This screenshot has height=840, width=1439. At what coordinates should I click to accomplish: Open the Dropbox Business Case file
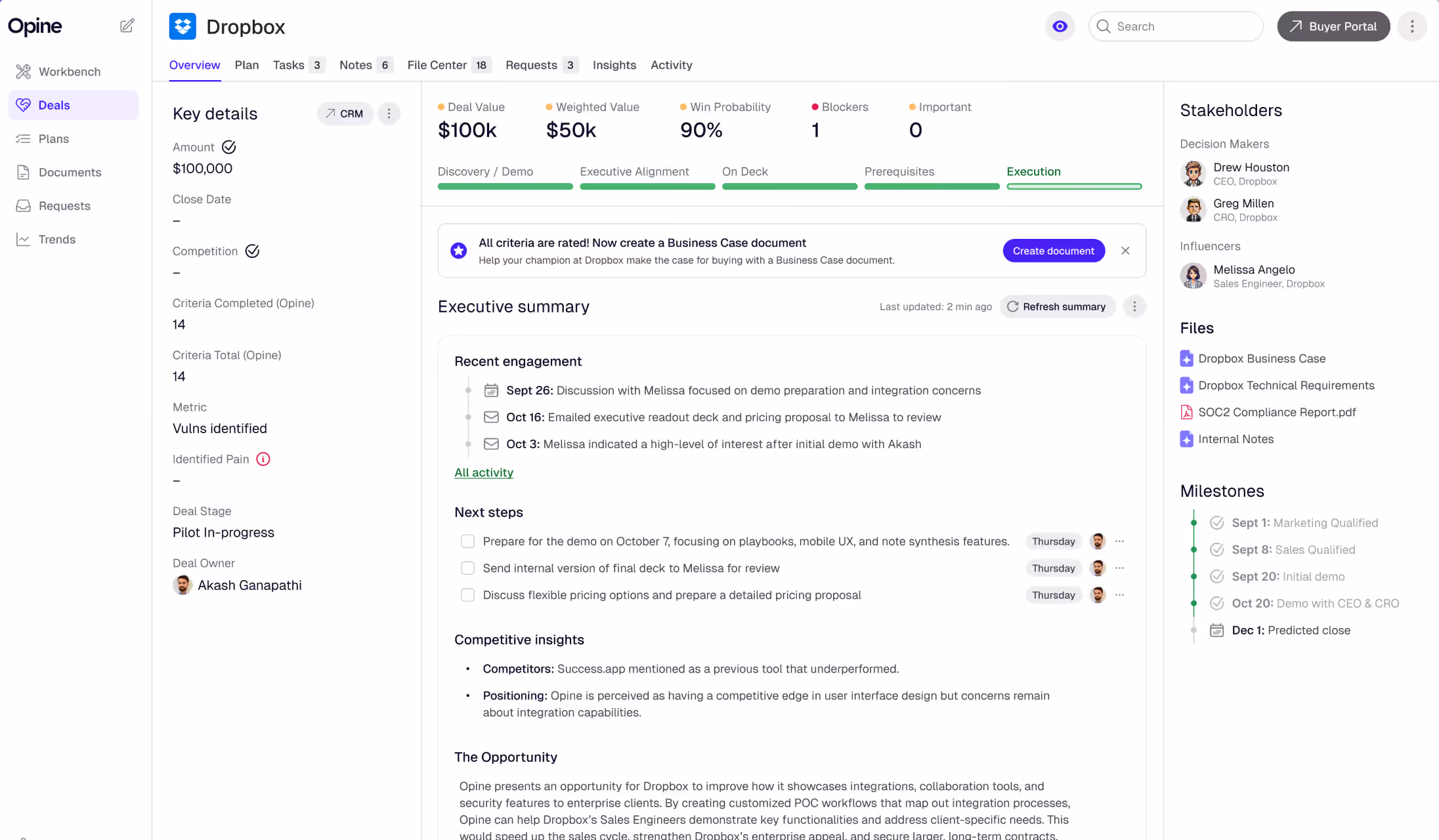pyautogui.click(x=1253, y=358)
